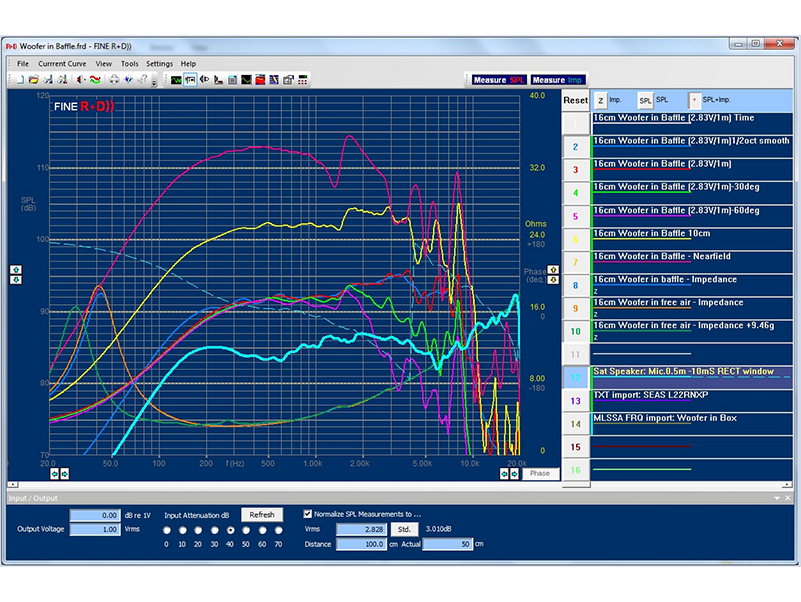The width and height of the screenshot is (801, 602).
Task: Click the Measure SPL button
Action: tap(498, 80)
